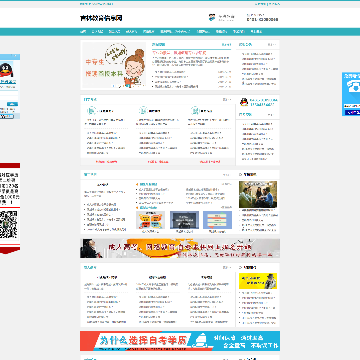360x360 pixels.
Task: Open the first item in the teal navigation bar
Action: pos(83,32)
